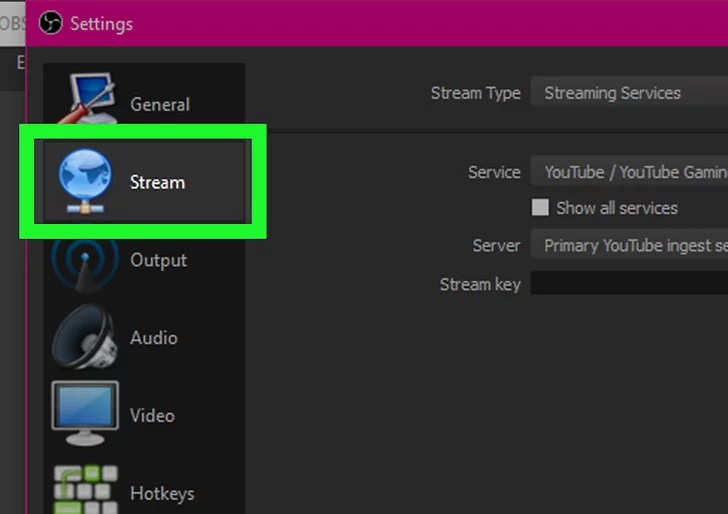Open Audio settings by its text label
Screen dimensions: 728x514
coord(153,338)
